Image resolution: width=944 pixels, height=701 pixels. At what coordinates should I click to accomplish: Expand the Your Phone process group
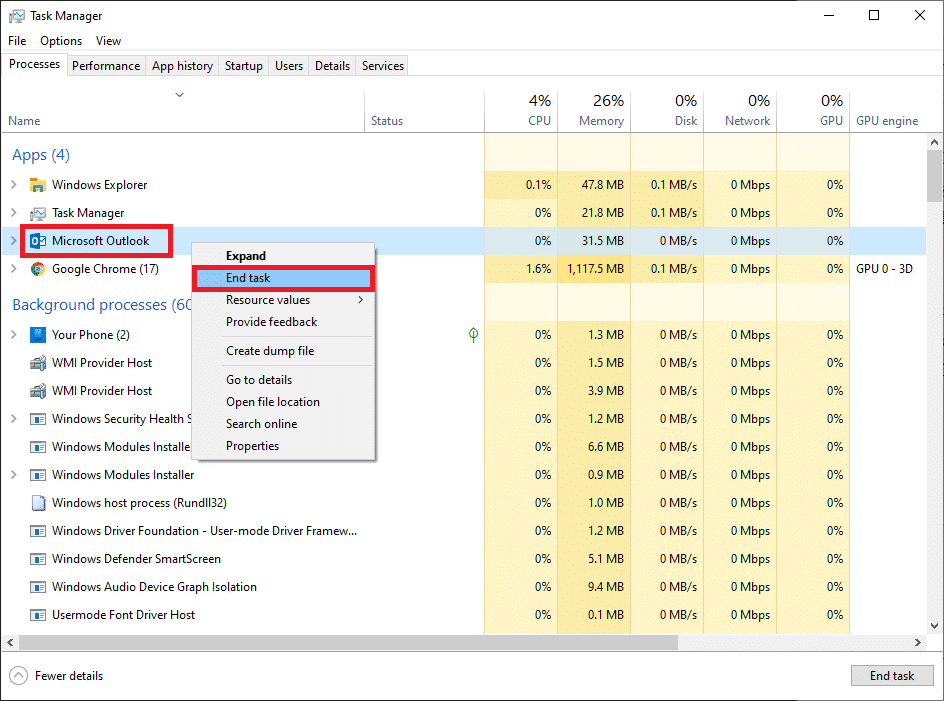[x=13, y=335]
